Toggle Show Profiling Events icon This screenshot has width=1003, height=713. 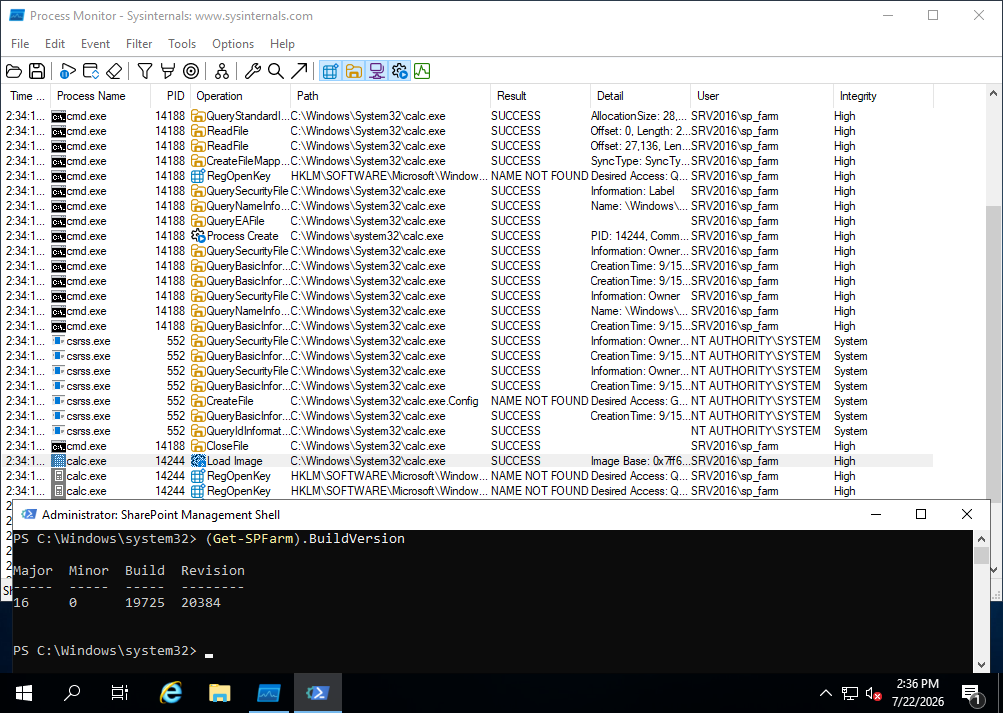click(x=422, y=71)
